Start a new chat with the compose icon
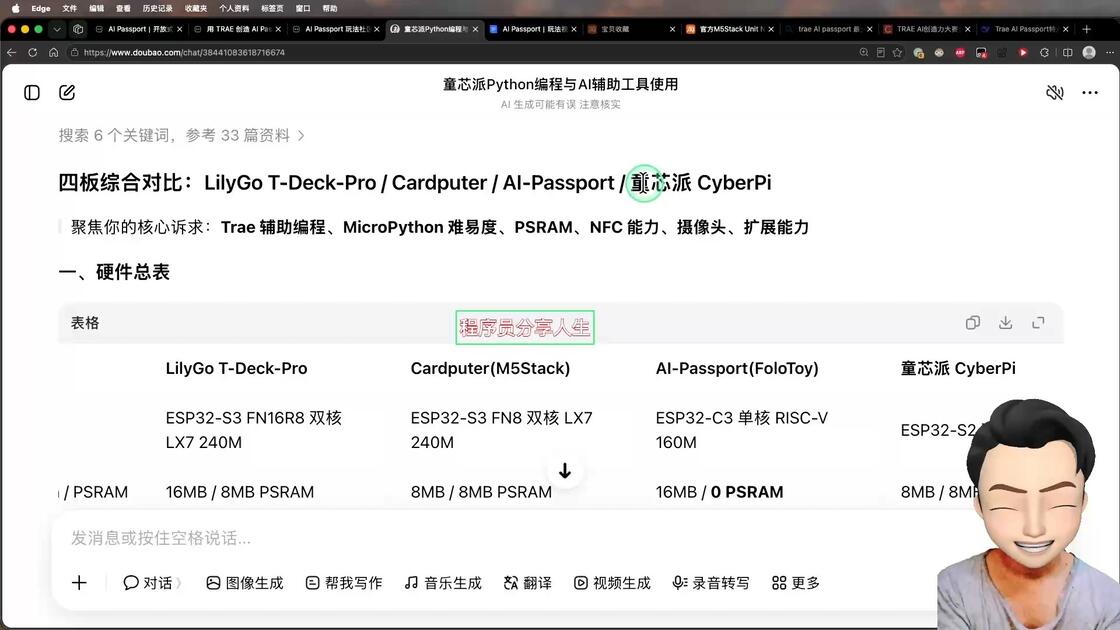The width and height of the screenshot is (1120, 630). (67, 93)
